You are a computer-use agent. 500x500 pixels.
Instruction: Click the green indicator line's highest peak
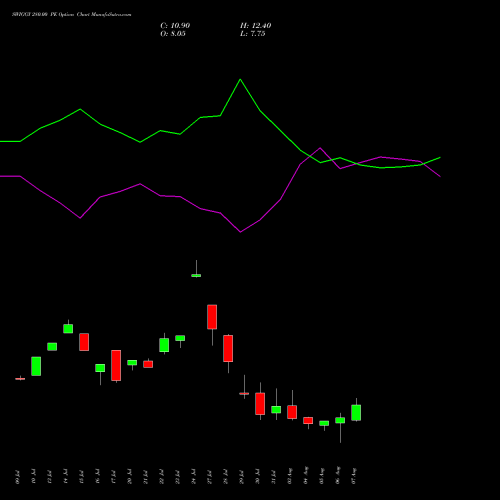tap(240, 79)
